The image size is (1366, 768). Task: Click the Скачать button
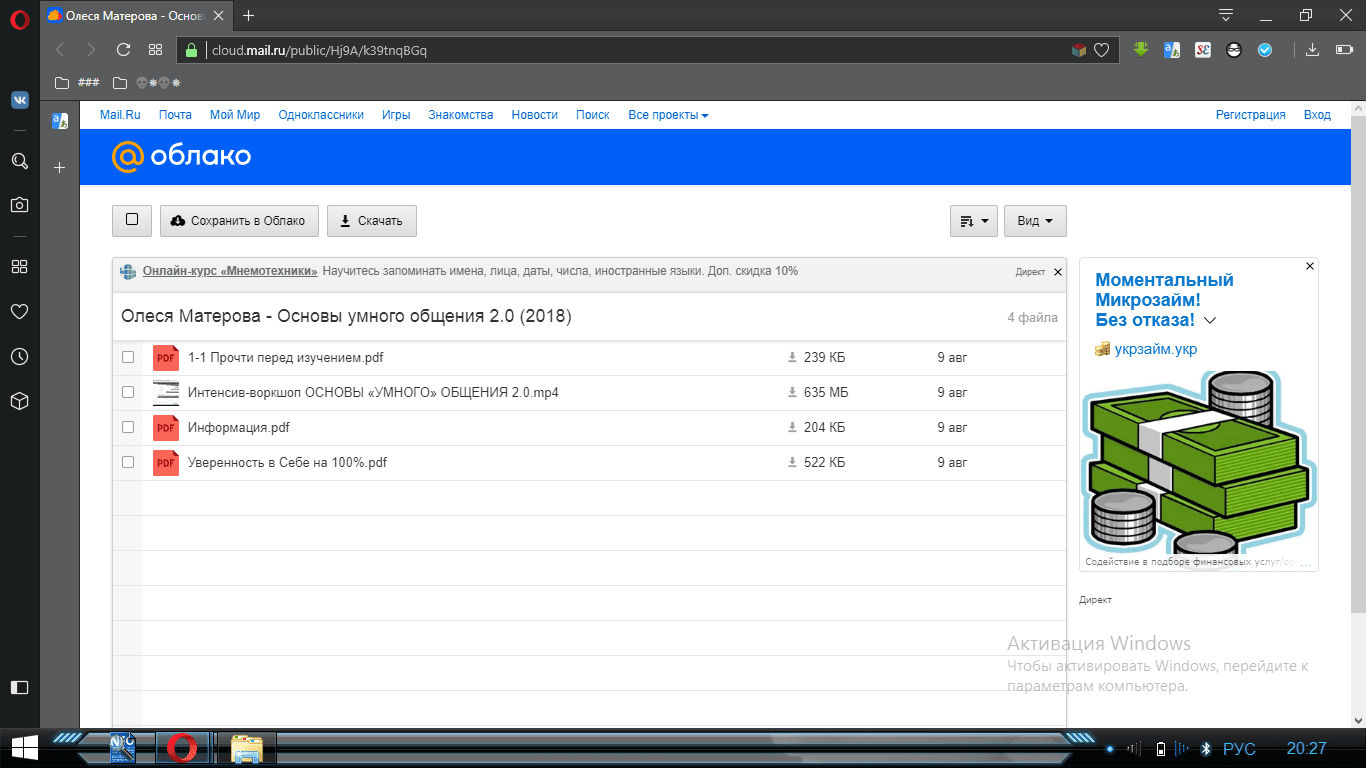point(372,221)
